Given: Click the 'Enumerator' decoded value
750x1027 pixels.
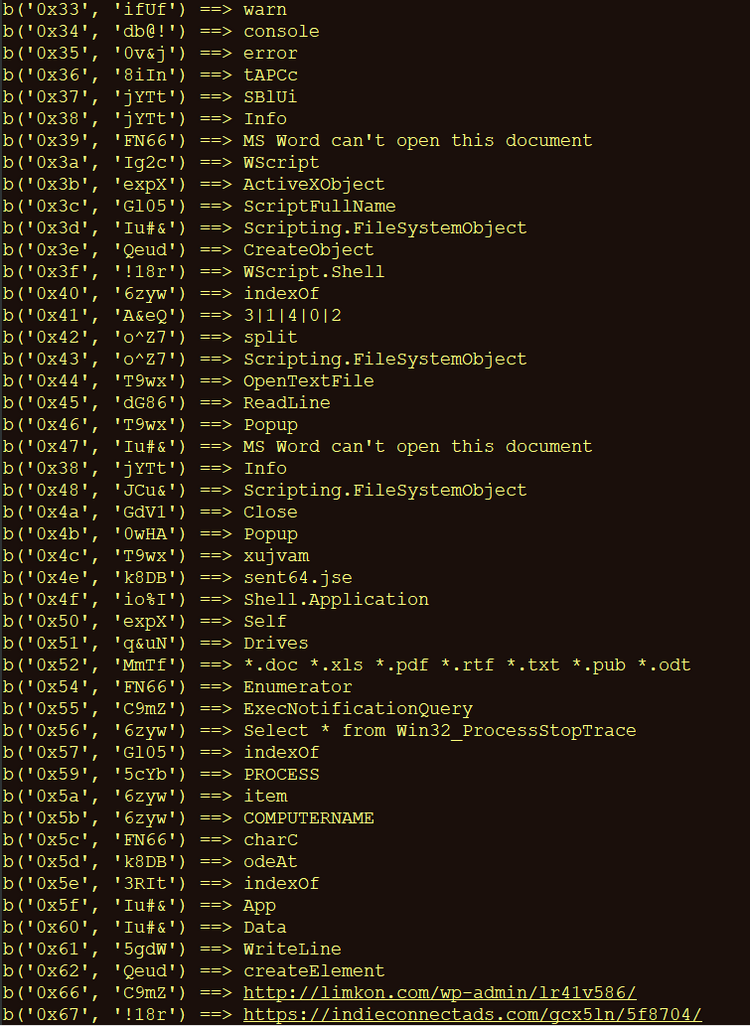Looking at the screenshot, I should pos(297,687).
